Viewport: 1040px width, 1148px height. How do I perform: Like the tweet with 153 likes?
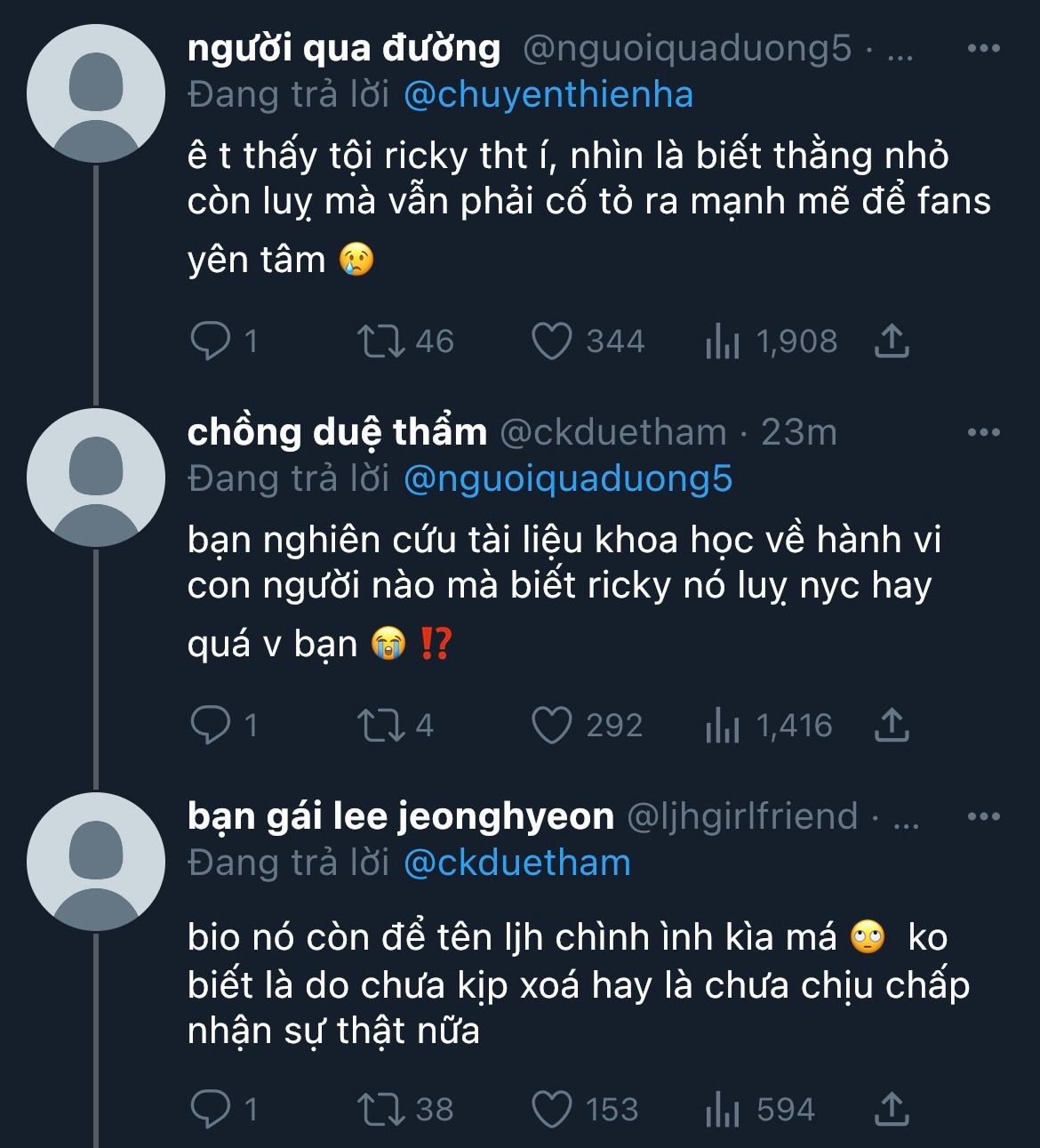coord(551,1110)
